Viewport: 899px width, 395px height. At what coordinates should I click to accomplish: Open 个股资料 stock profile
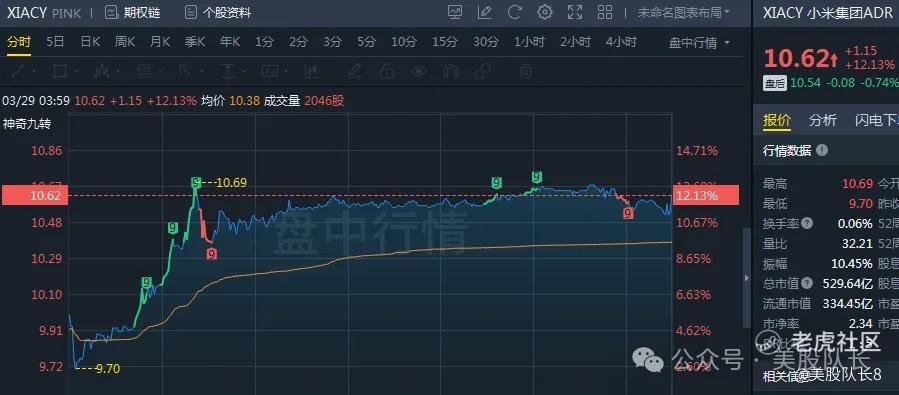point(217,13)
